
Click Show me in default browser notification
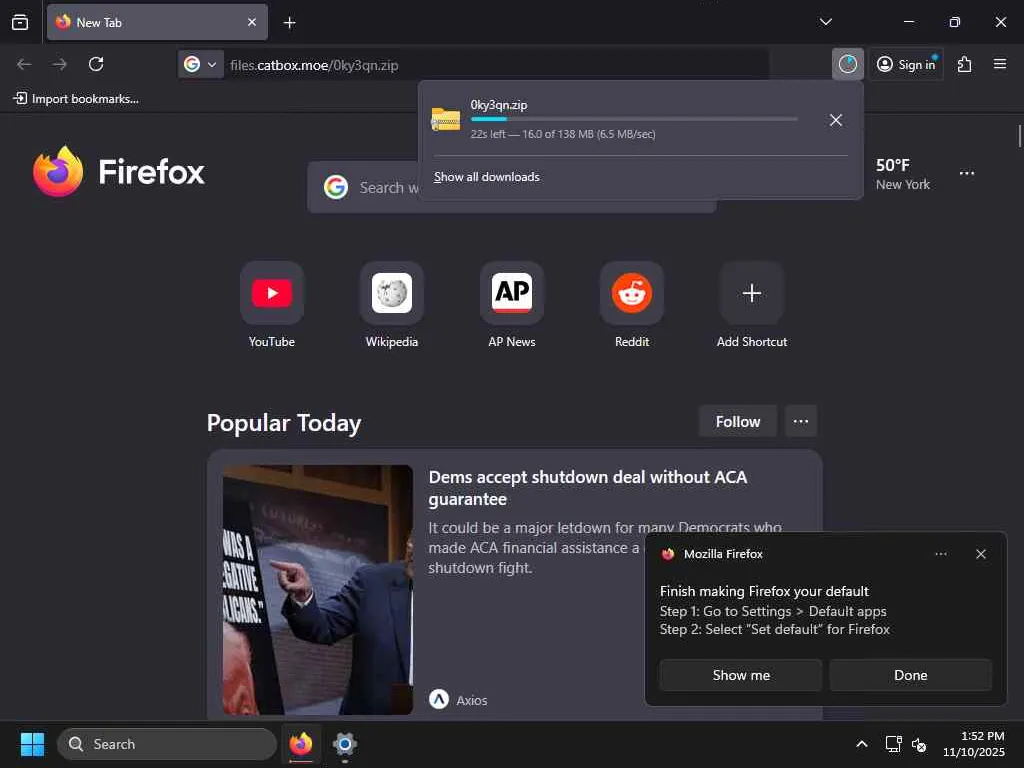(x=741, y=675)
